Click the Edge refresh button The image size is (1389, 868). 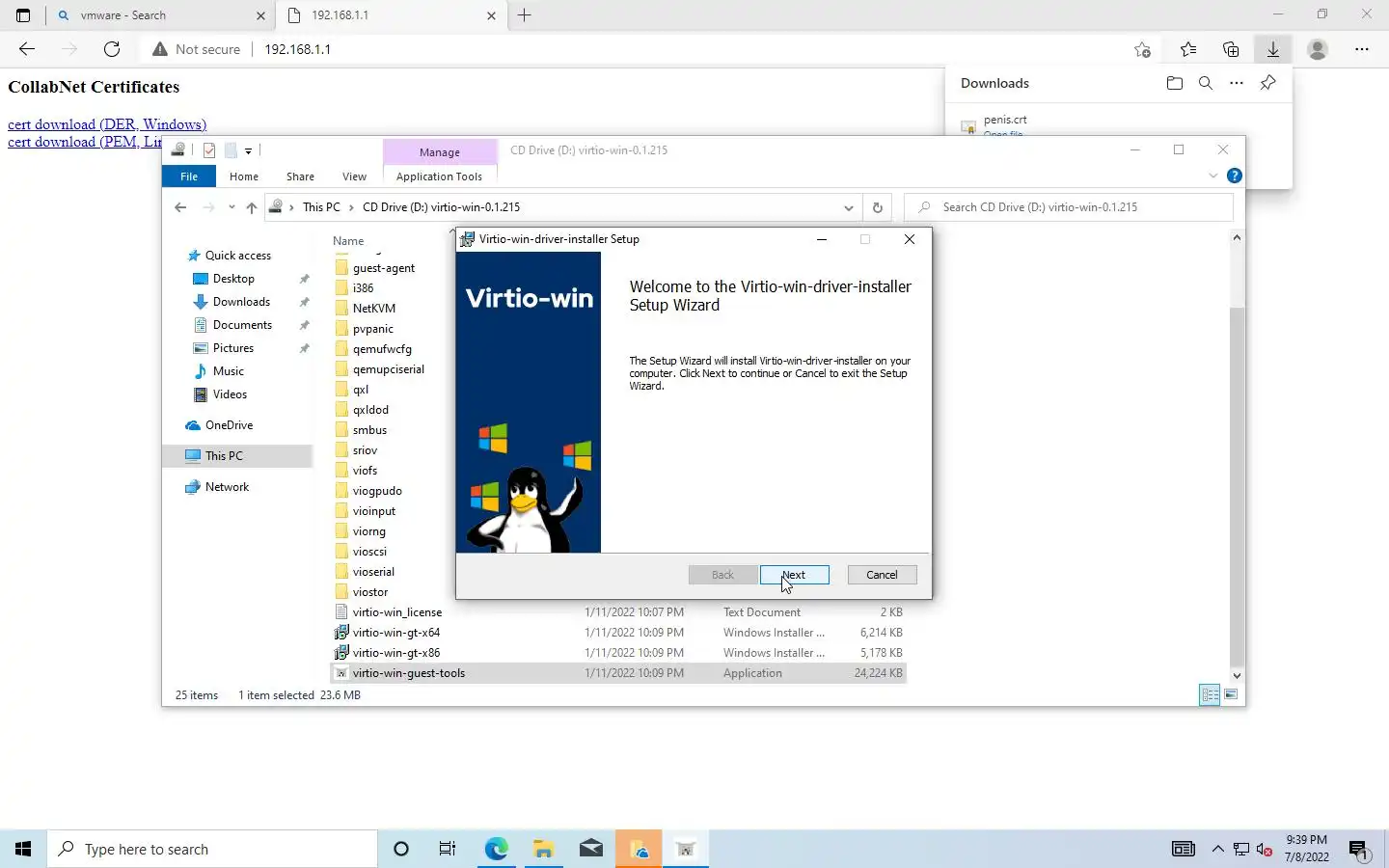[112, 49]
